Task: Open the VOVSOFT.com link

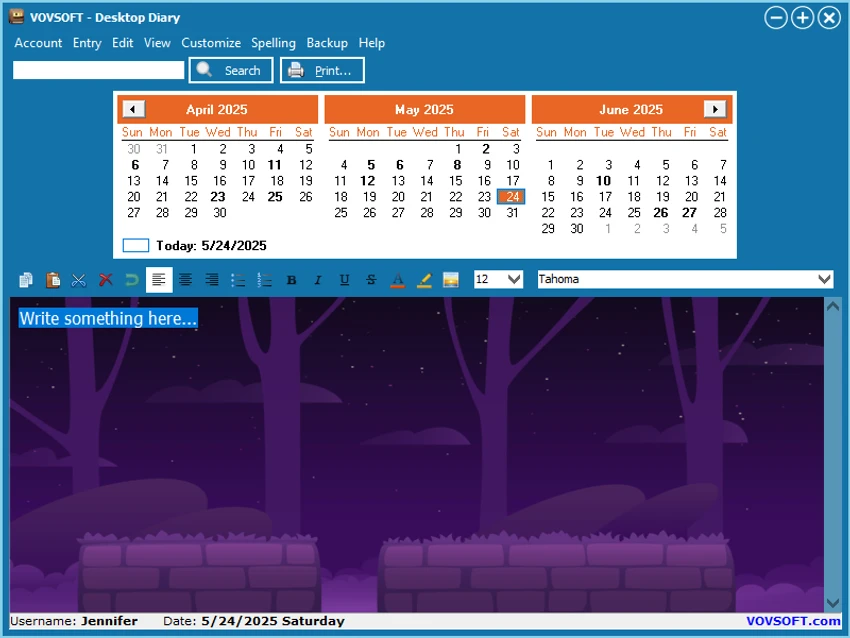Action: [793, 621]
